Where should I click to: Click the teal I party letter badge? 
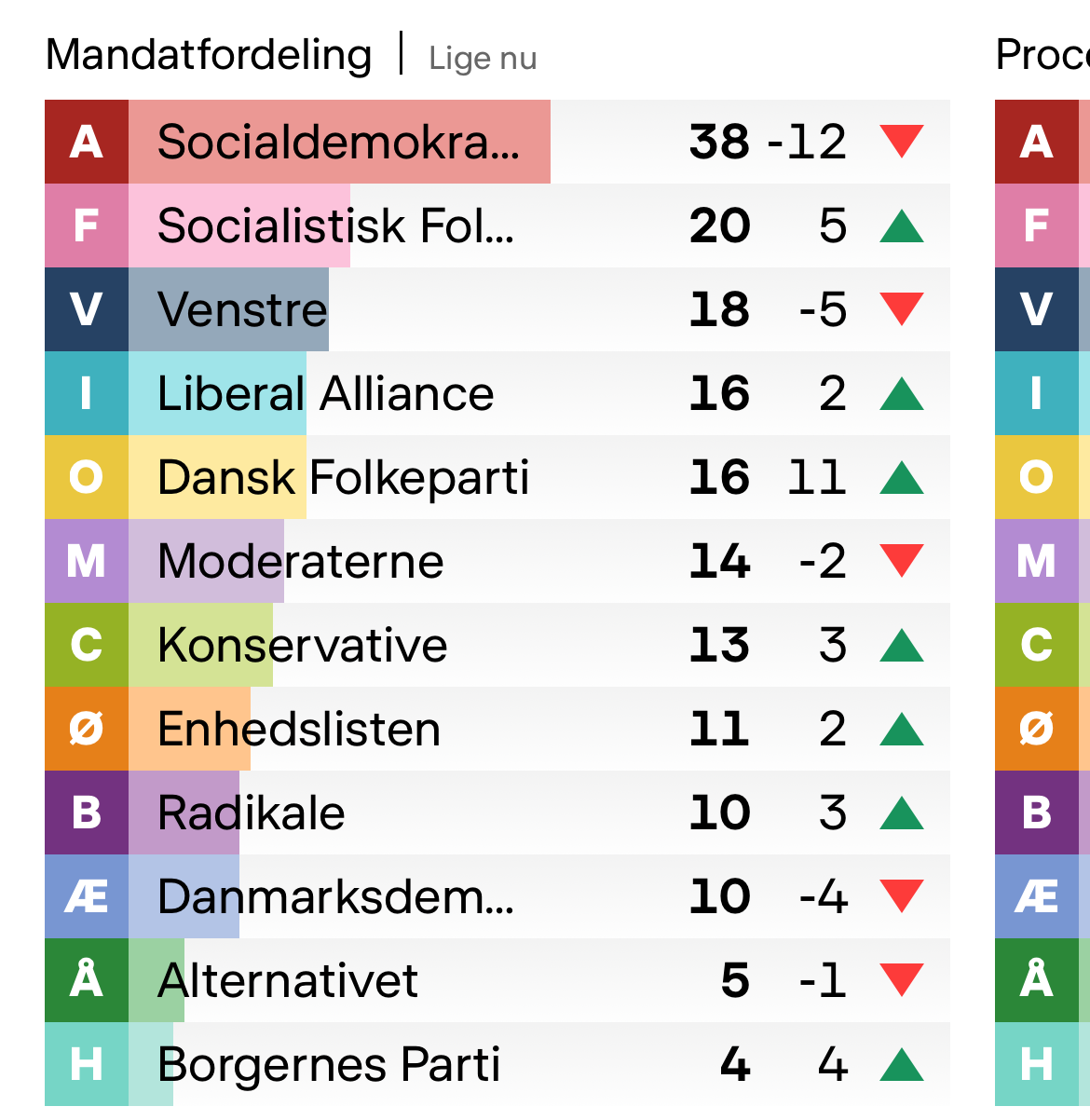87,393
